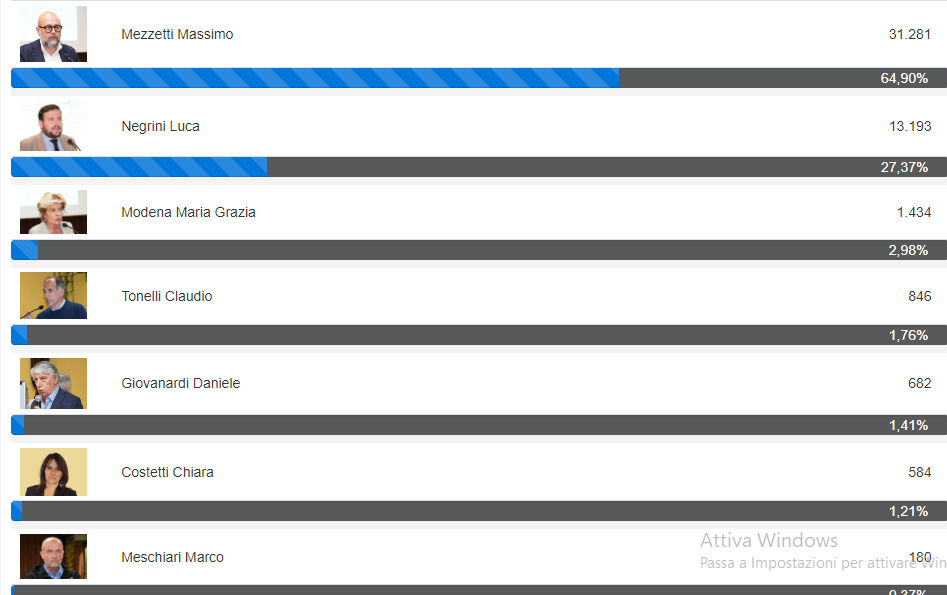Viewport: 947px width, 595px height.
Task: Click the Costetti Chiara name
Action: (x=167, y=472)
